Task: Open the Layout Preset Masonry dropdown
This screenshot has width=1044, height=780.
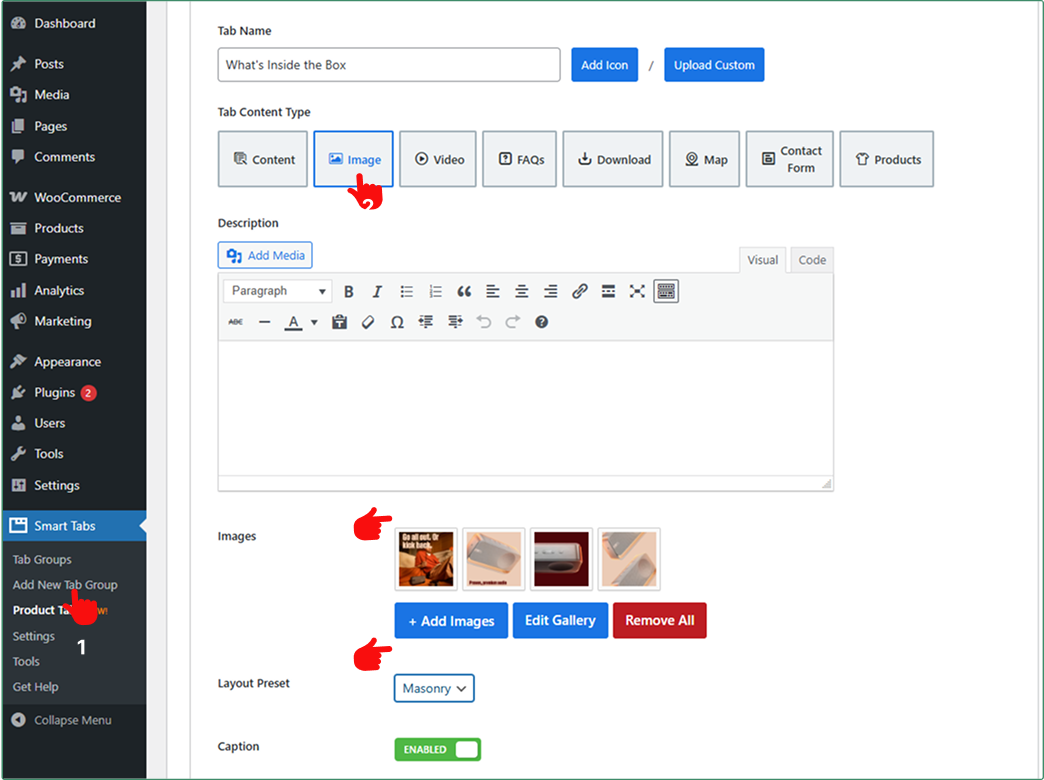Action: click(x=434, y=688)
